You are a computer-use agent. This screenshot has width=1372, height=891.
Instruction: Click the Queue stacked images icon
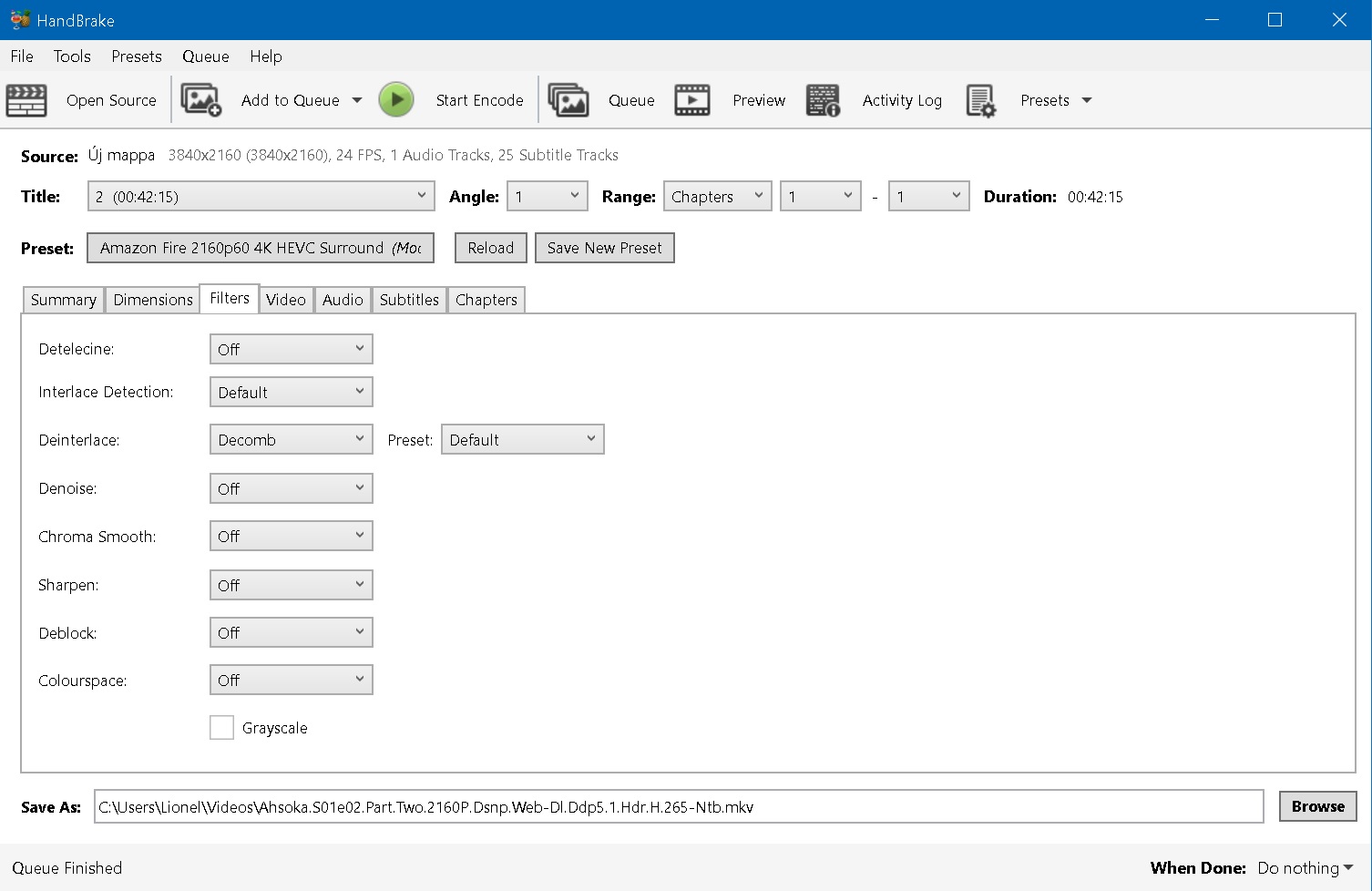(x=568, y=100)
